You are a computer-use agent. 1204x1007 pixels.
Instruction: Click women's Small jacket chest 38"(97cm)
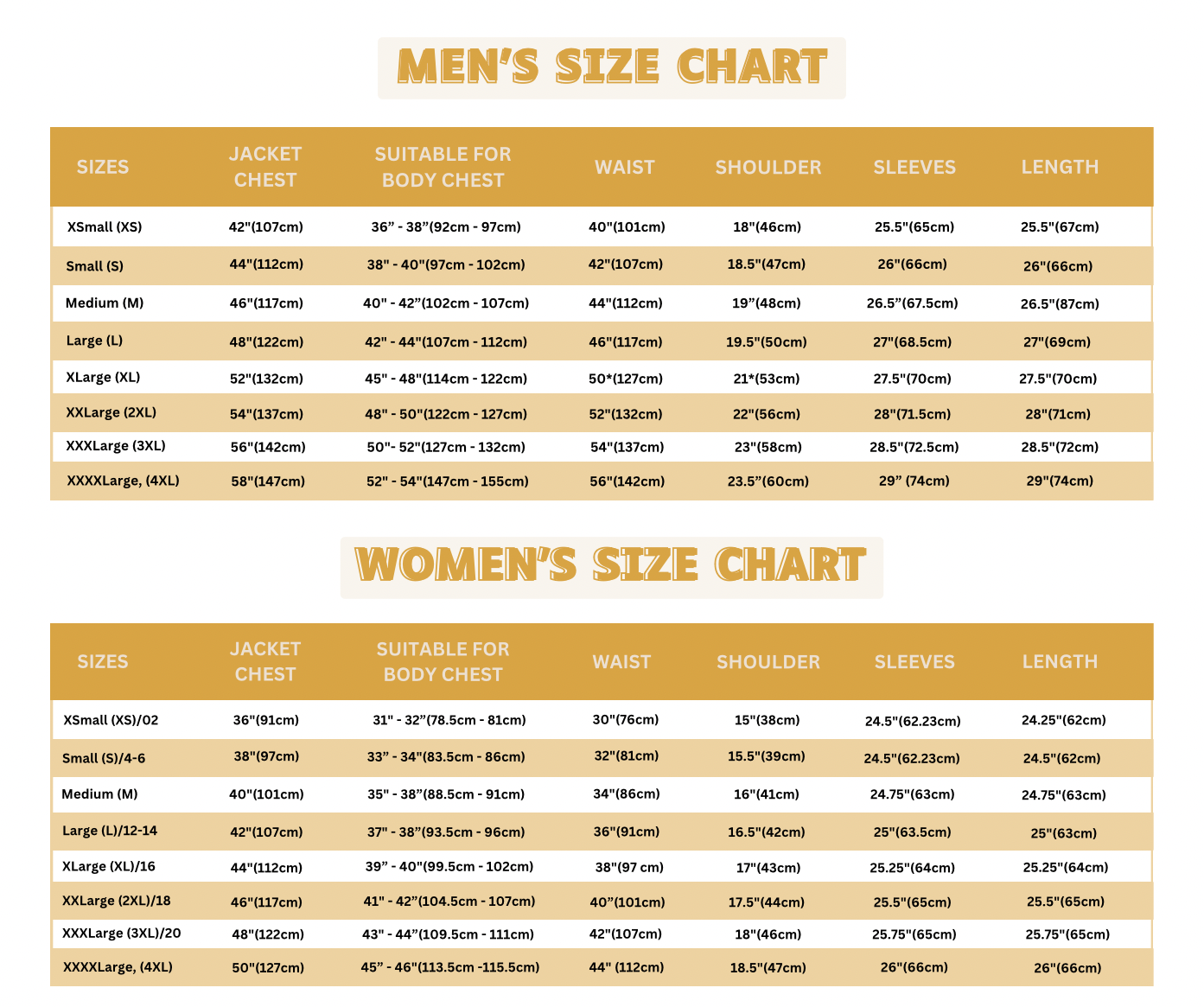[266, 756]
